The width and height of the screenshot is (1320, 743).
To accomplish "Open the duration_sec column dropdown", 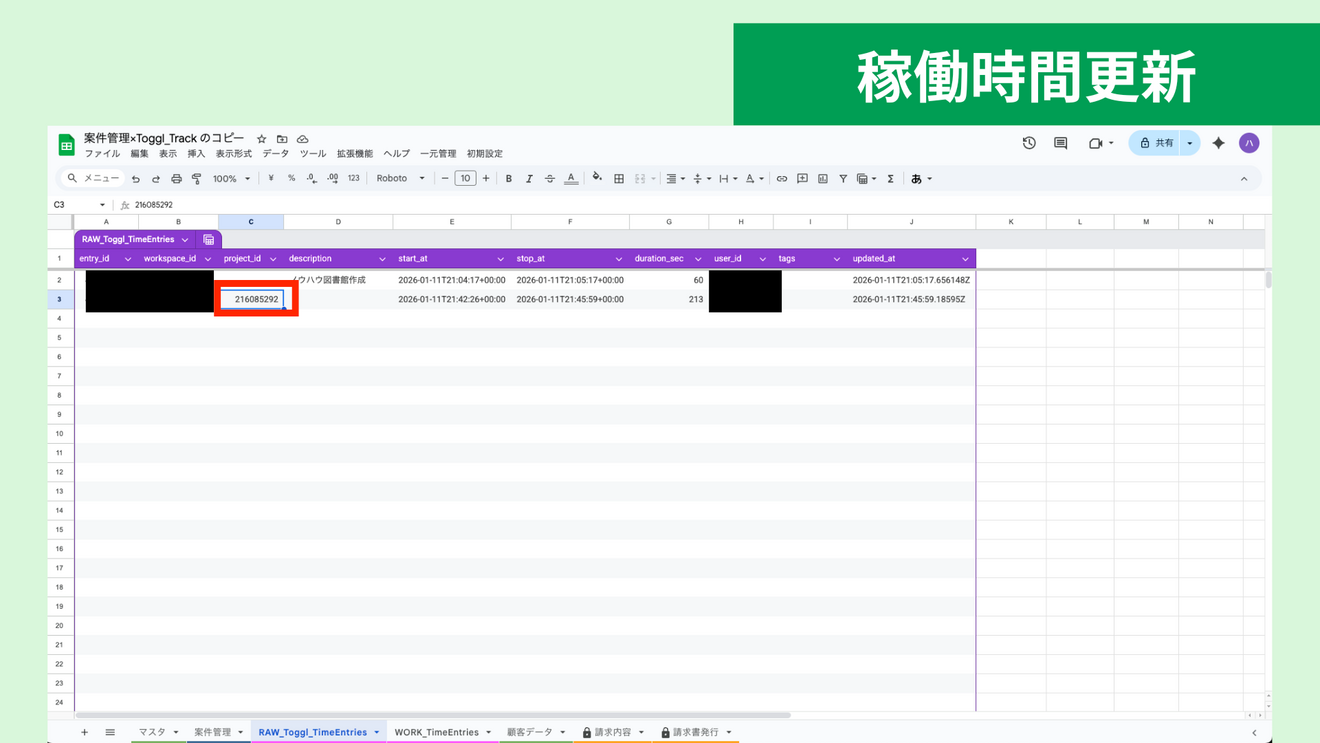I will [x=698, y=259].
